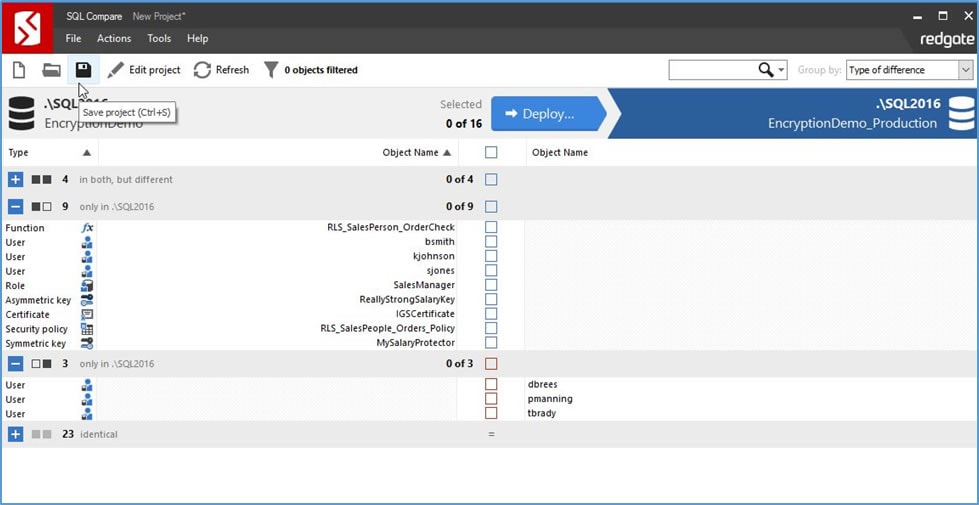Click the redgate brand logo
Viewport: 979px width, 505px height.
947,39
